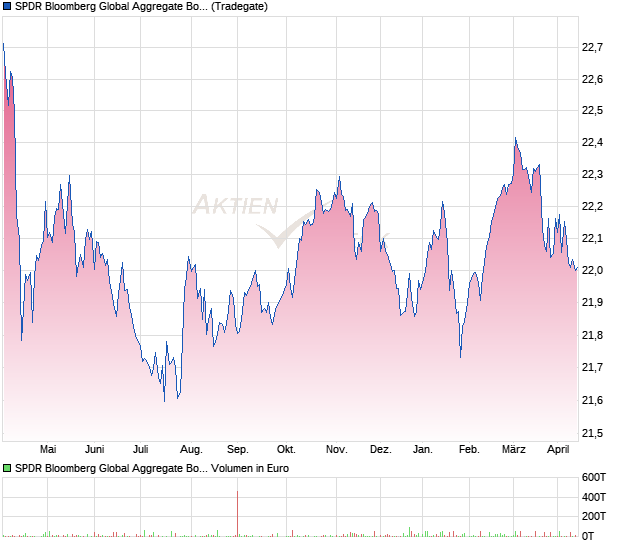Select the Dez. marker on time axis
This screenshot has height=546, width=620.
pyautogui.click(x=380, y=450)
